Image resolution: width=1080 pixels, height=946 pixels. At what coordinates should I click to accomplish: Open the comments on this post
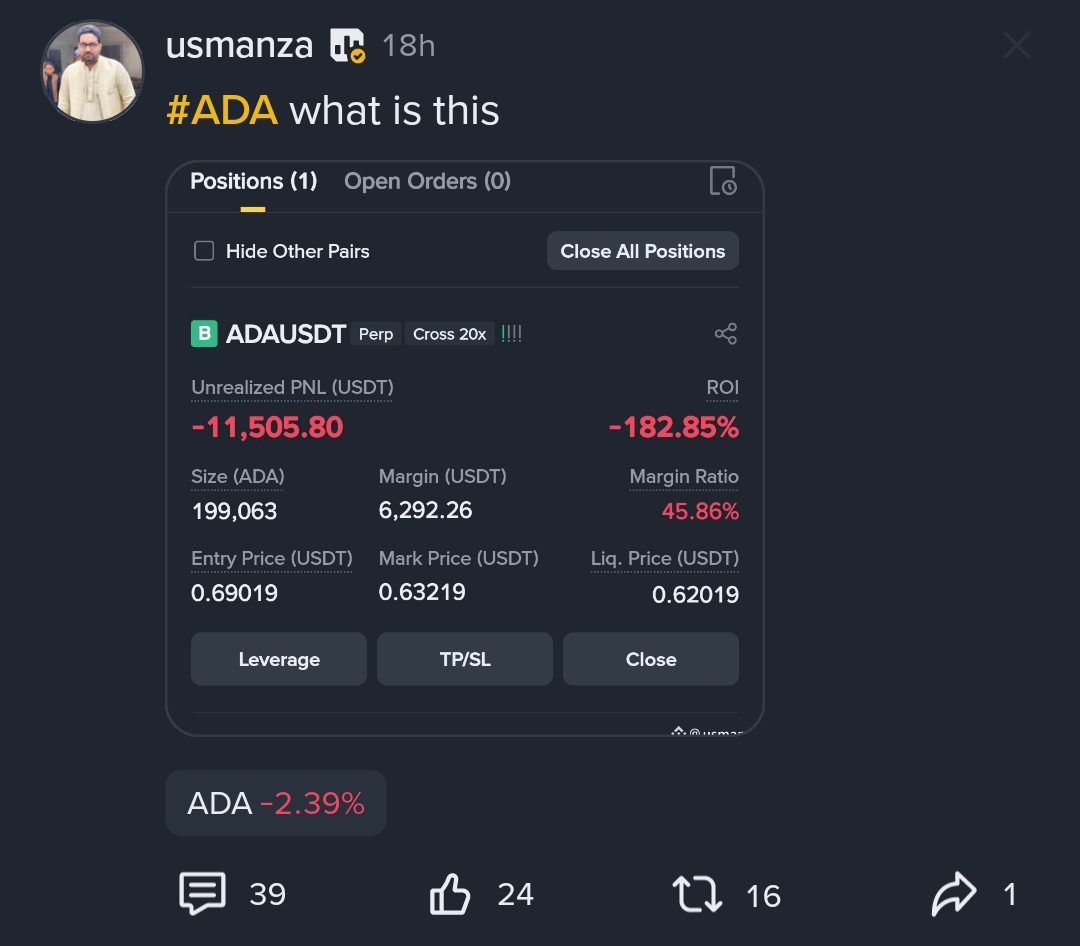(202, 893)
